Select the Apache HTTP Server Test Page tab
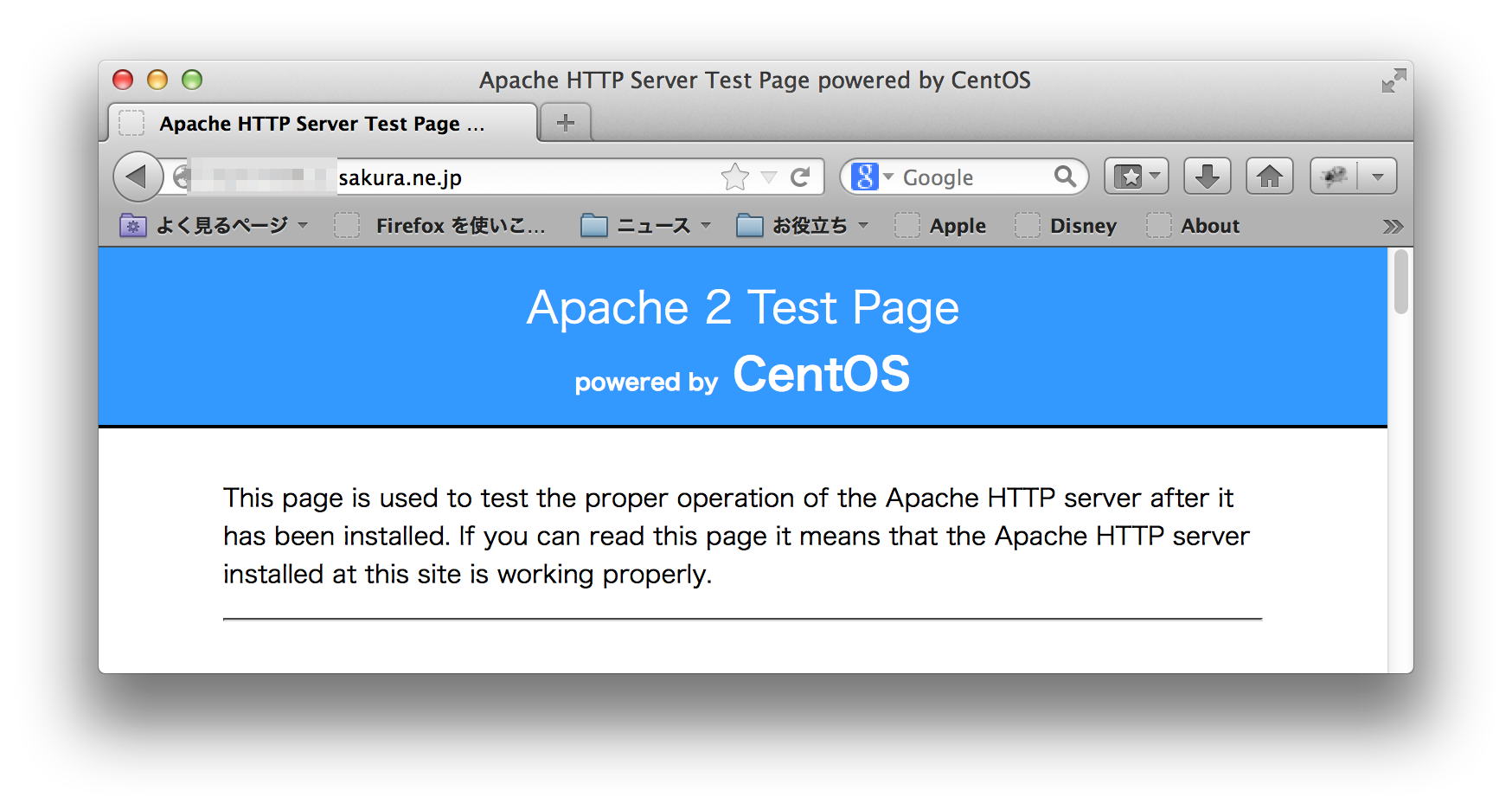 322,123
